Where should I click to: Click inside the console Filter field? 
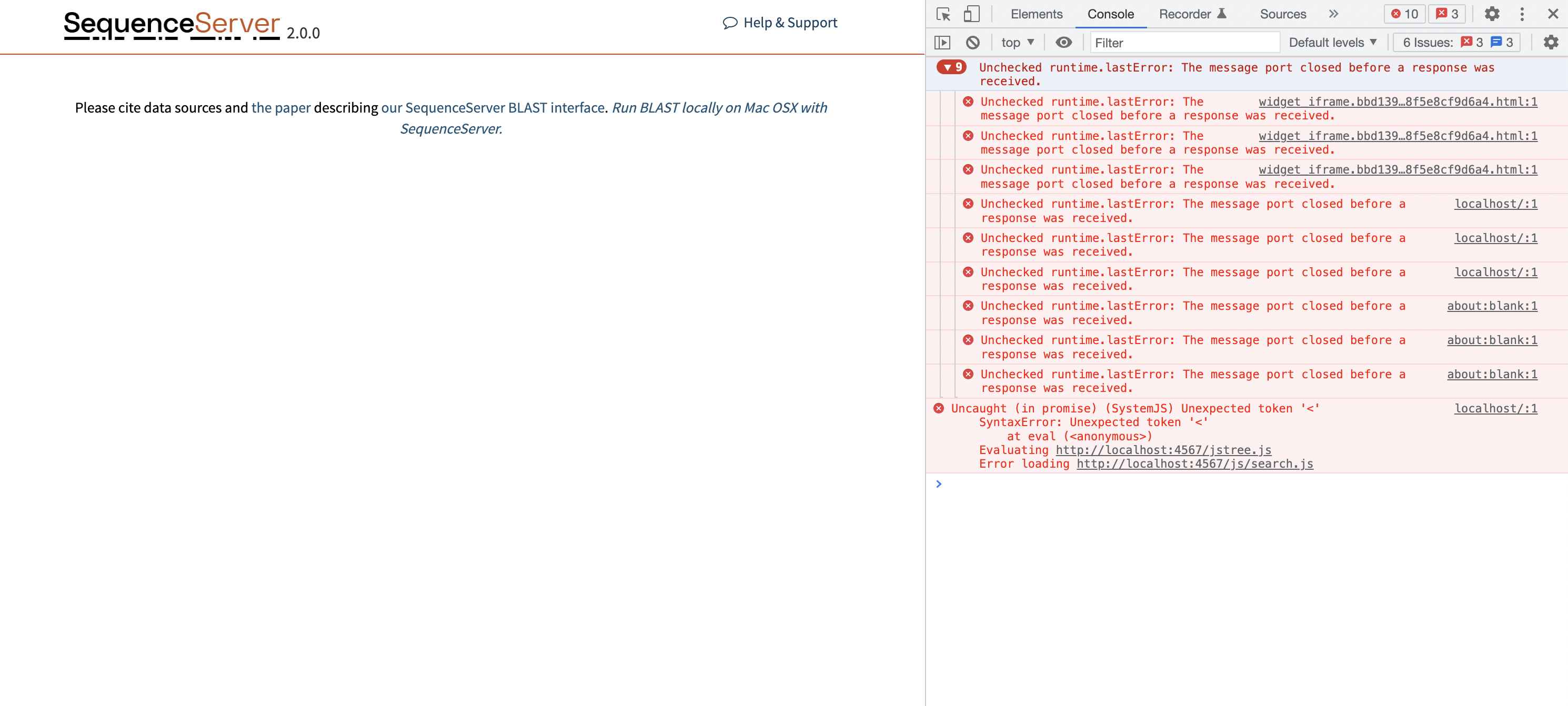click(x=1184, y=42)
